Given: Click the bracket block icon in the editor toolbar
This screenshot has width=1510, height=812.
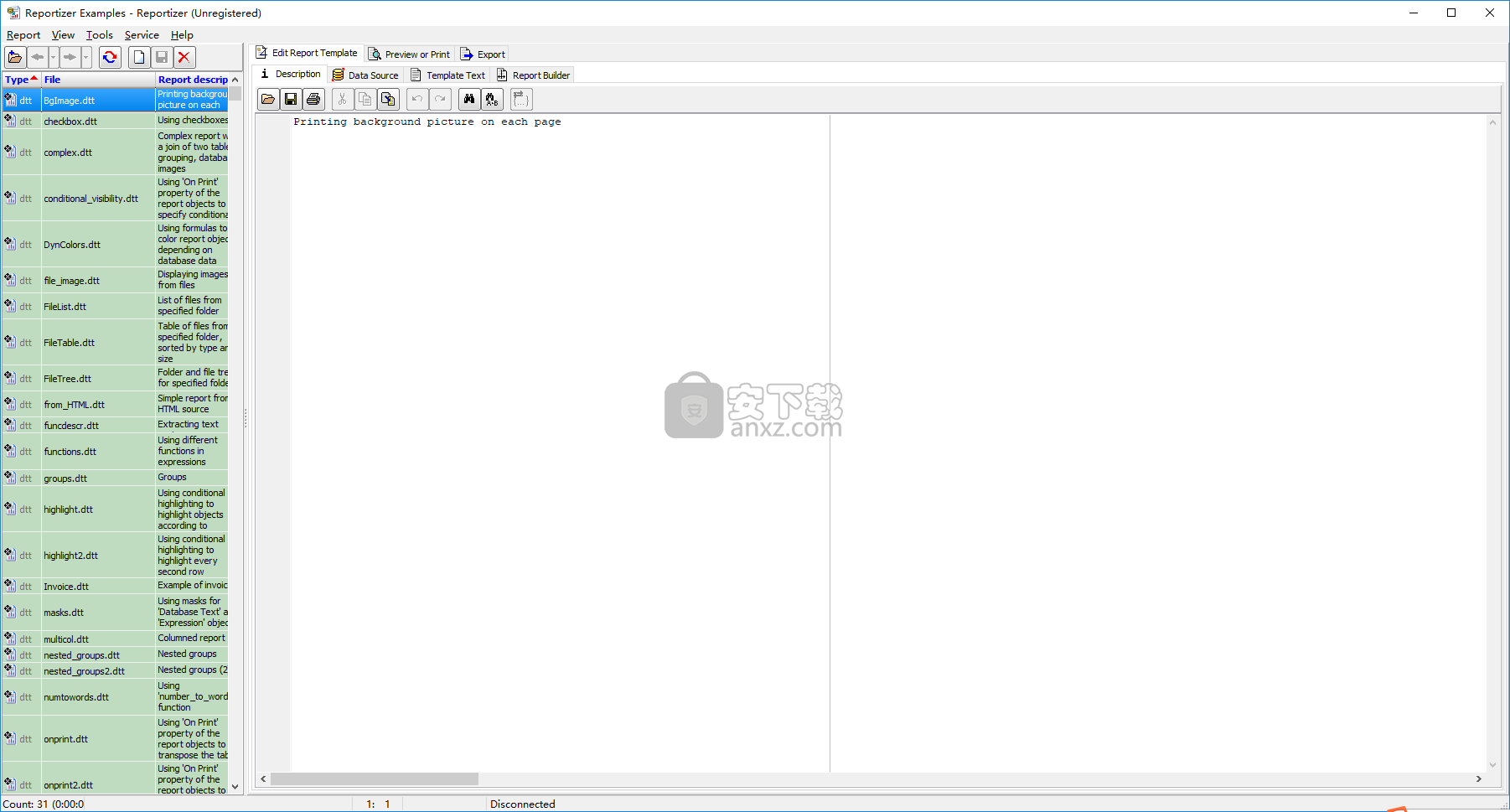Looking at the screenshot, I should click(520, 99).
